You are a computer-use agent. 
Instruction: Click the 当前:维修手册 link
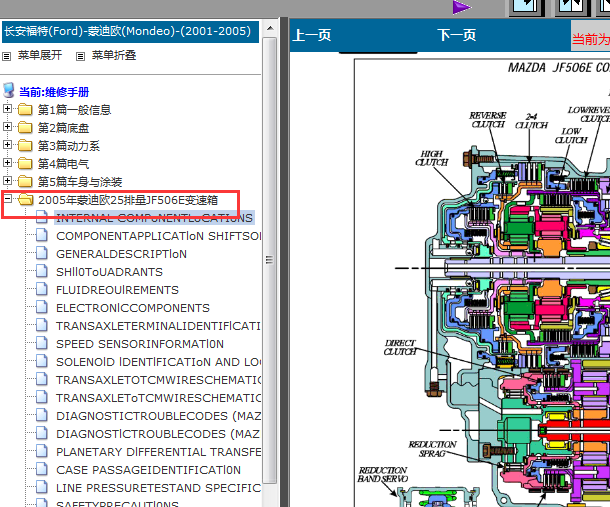[x=54, y=92]
